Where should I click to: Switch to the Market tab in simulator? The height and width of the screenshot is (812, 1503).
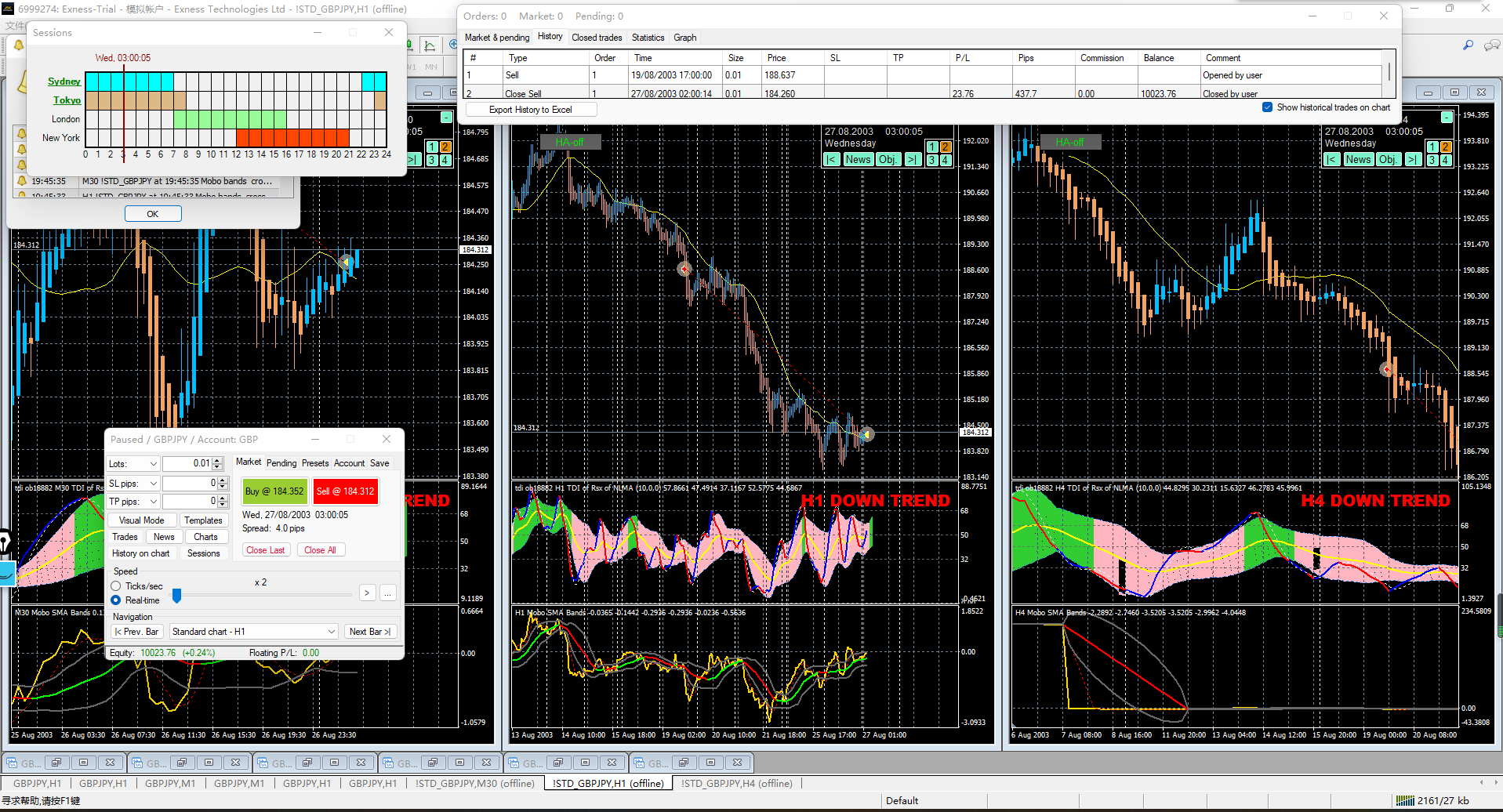[x=249, y=462]
